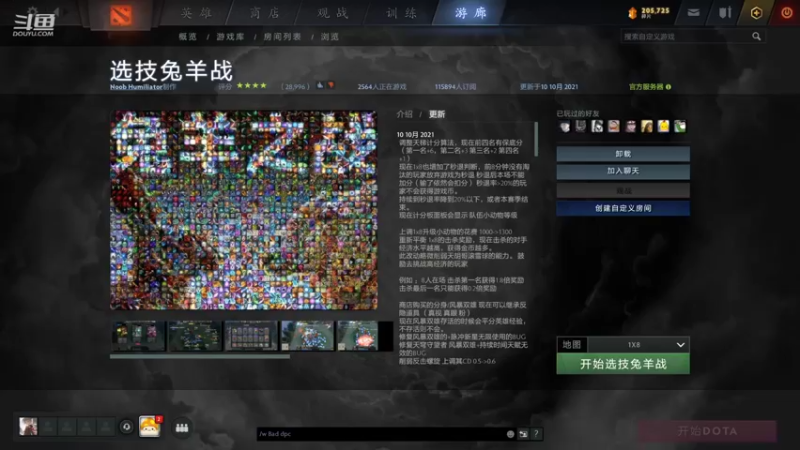Click the 官方服务器 info icon
Screen dimensions: 800x450
click(x=668, y=87)
